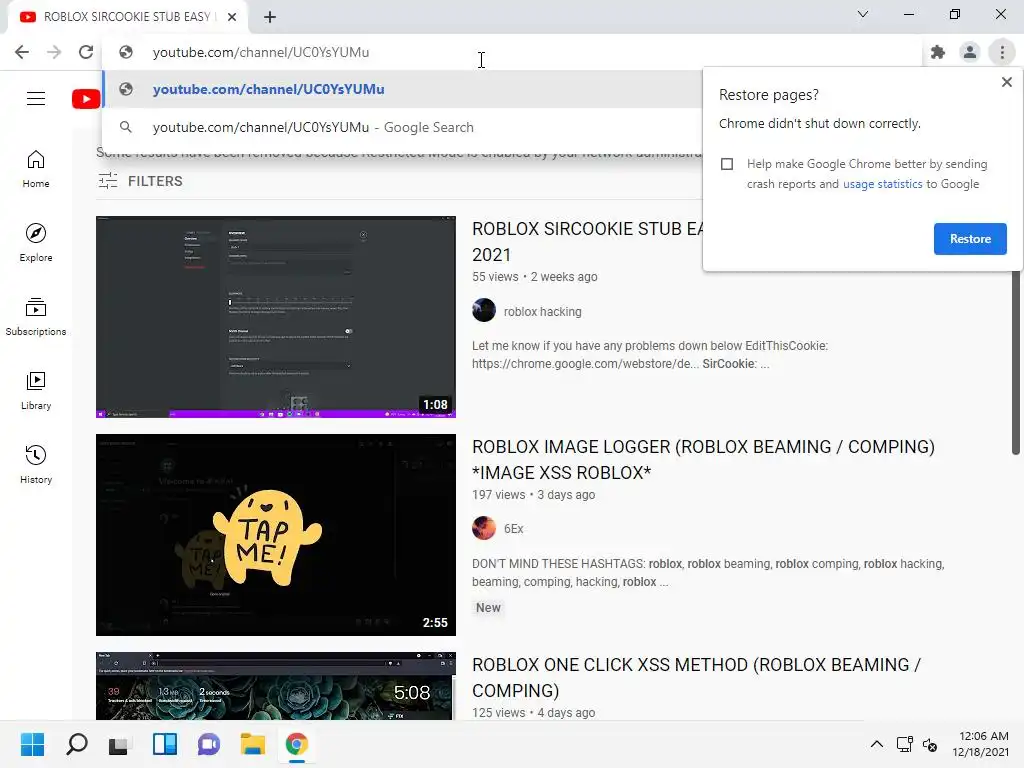
Task: Open Widgets on the taskbar
Action: coord(165,744)
